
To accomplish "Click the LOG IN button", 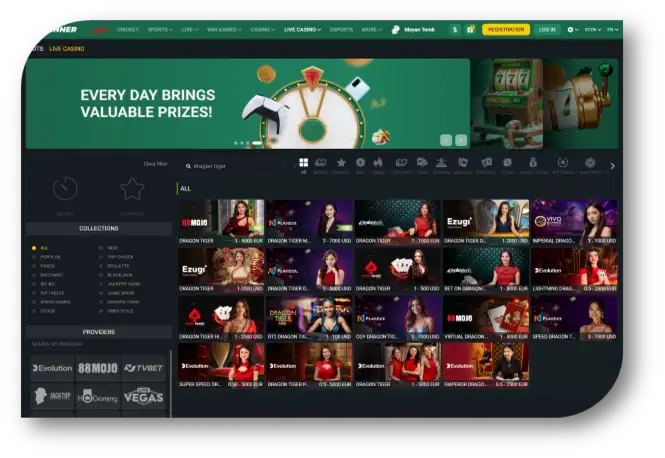I will (x=547, y=30).
